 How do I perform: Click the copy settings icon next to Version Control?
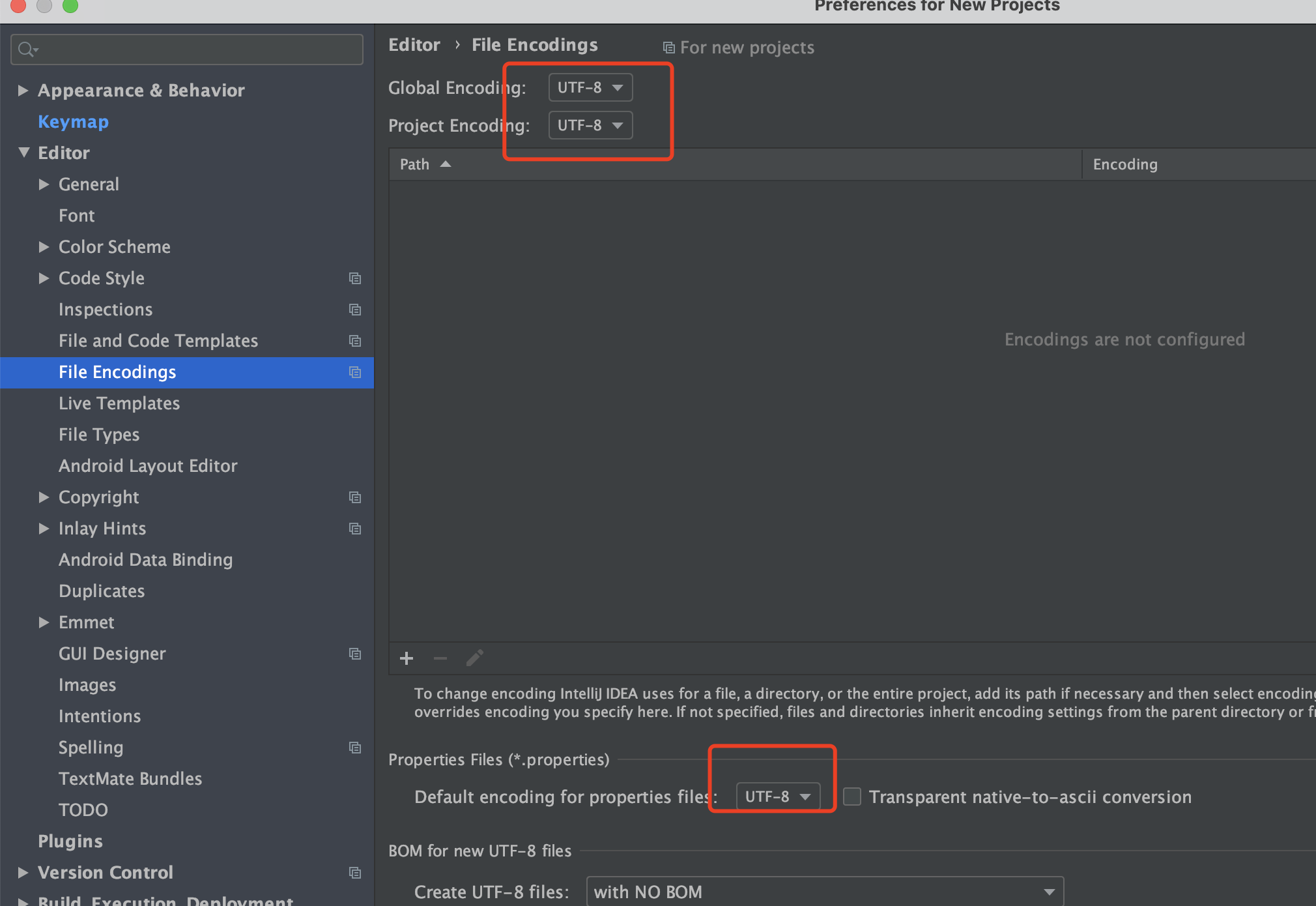pyautogui.click(x=356, y=873)
